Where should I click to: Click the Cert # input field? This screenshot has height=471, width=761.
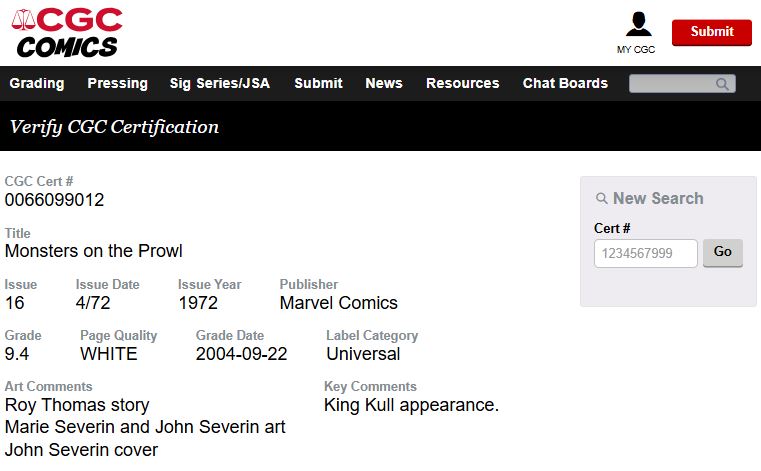(x=645, y=254)
